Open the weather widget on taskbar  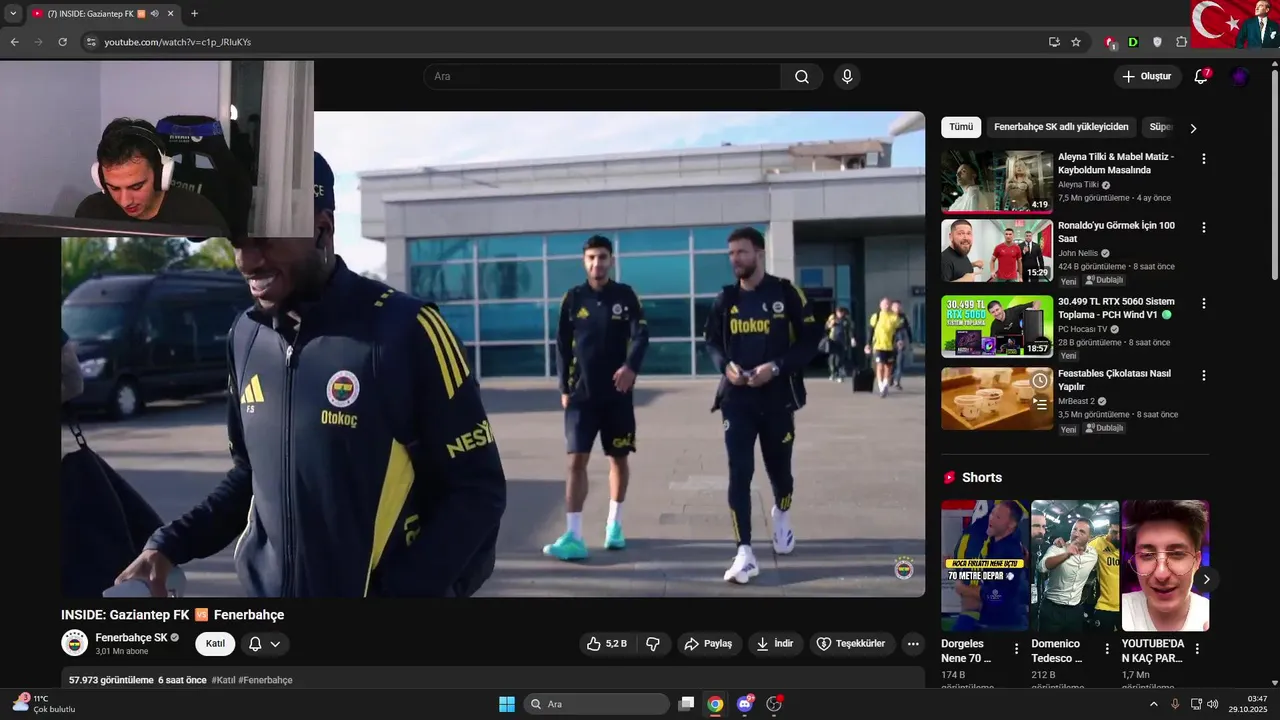(44, 704)
